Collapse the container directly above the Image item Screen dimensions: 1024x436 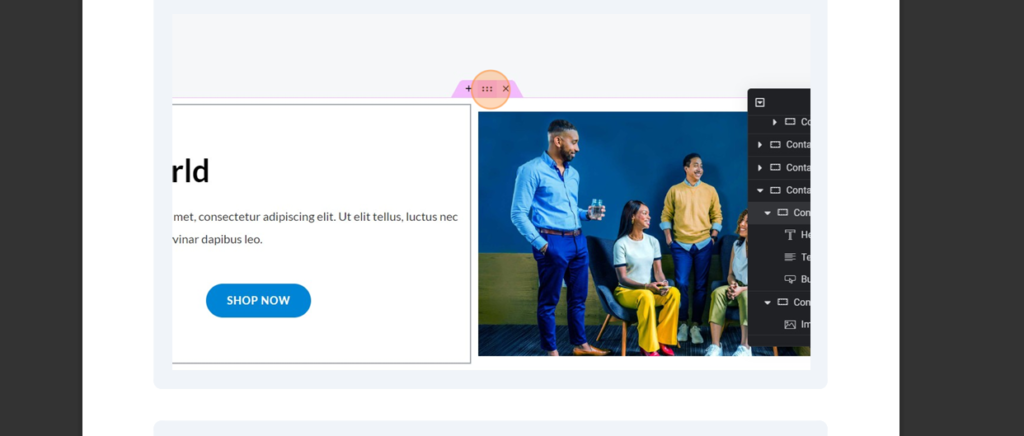(768, 302)
